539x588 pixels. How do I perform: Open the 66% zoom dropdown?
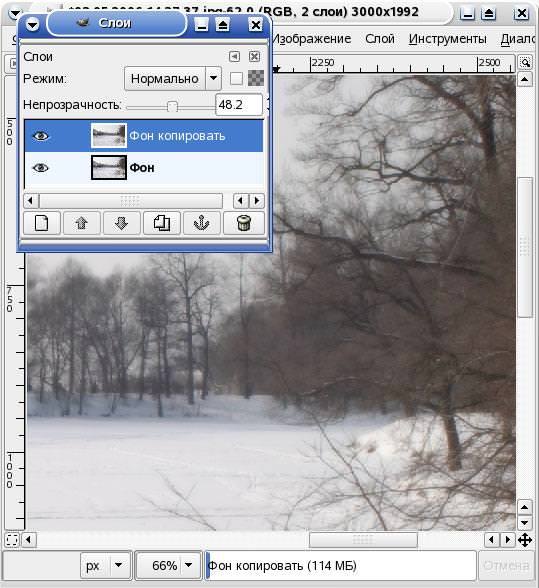coord(168,565)
